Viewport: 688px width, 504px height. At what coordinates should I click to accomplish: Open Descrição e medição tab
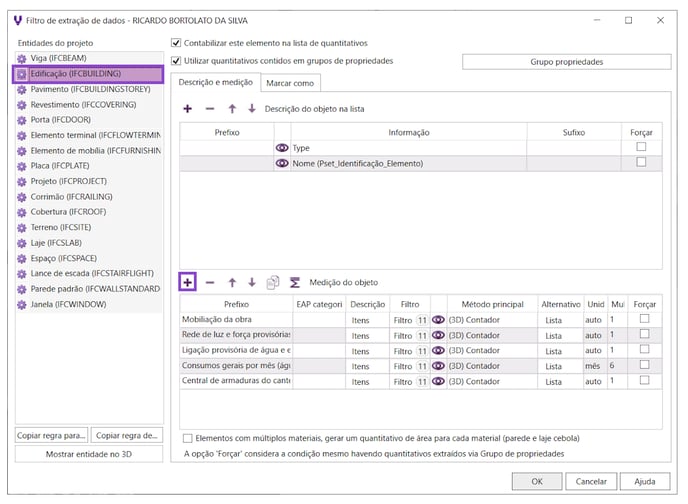click(x=215, y=82)
